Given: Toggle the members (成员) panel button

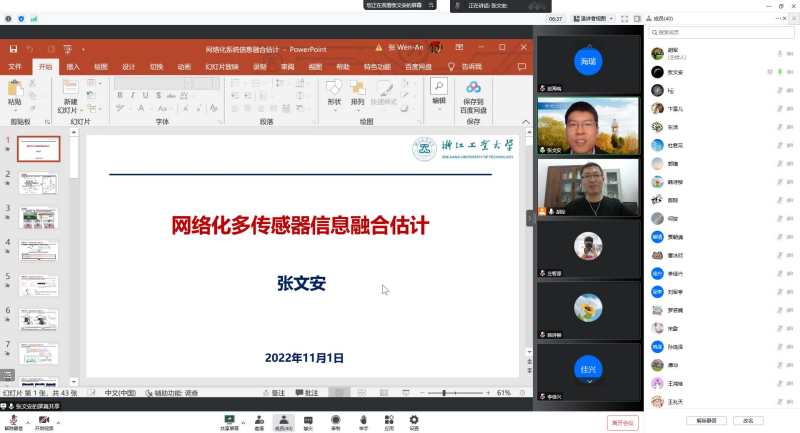Looking at the screenshot, I should 283,420.
